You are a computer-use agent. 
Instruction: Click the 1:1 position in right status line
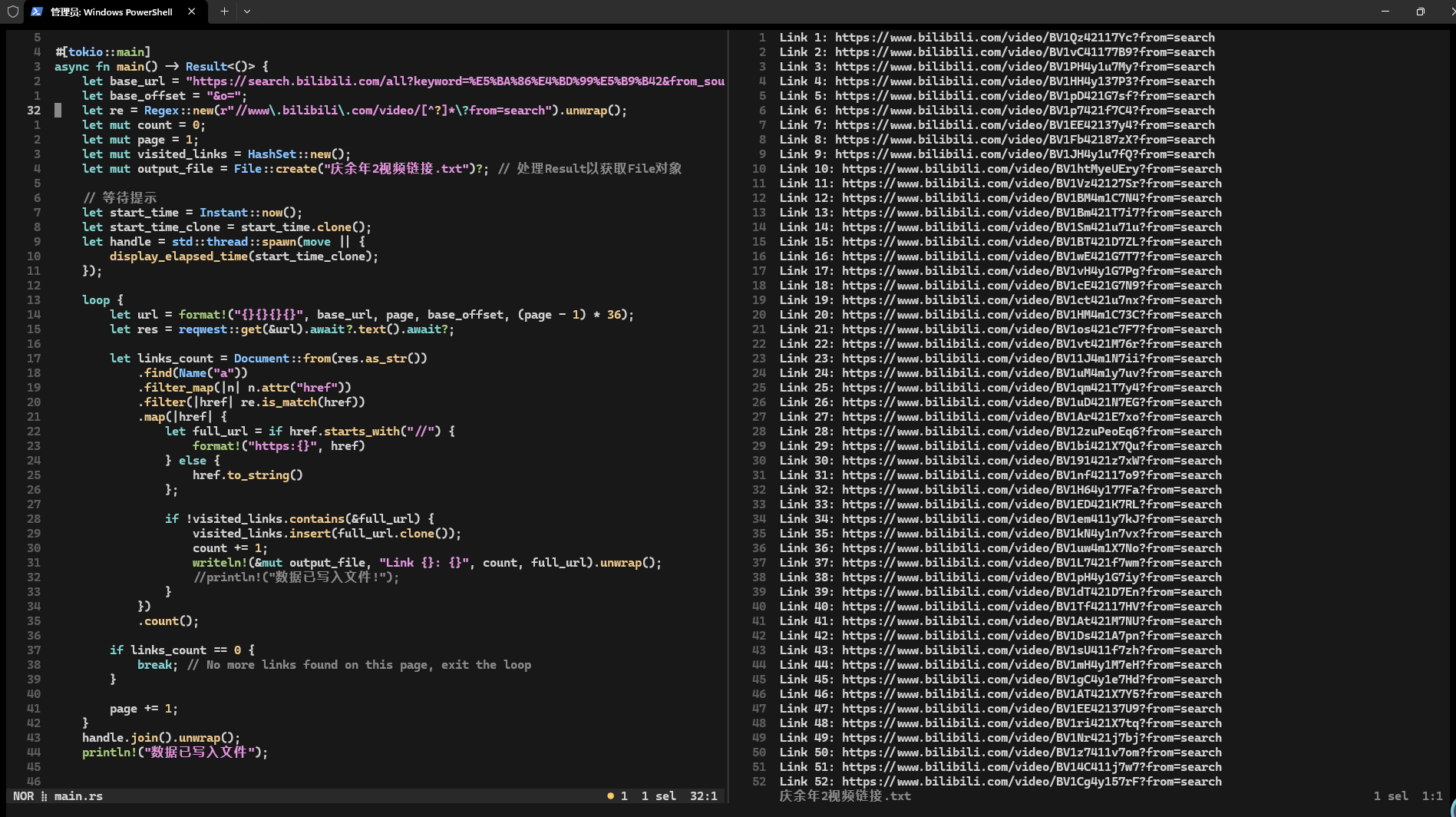click(1431, 796)
